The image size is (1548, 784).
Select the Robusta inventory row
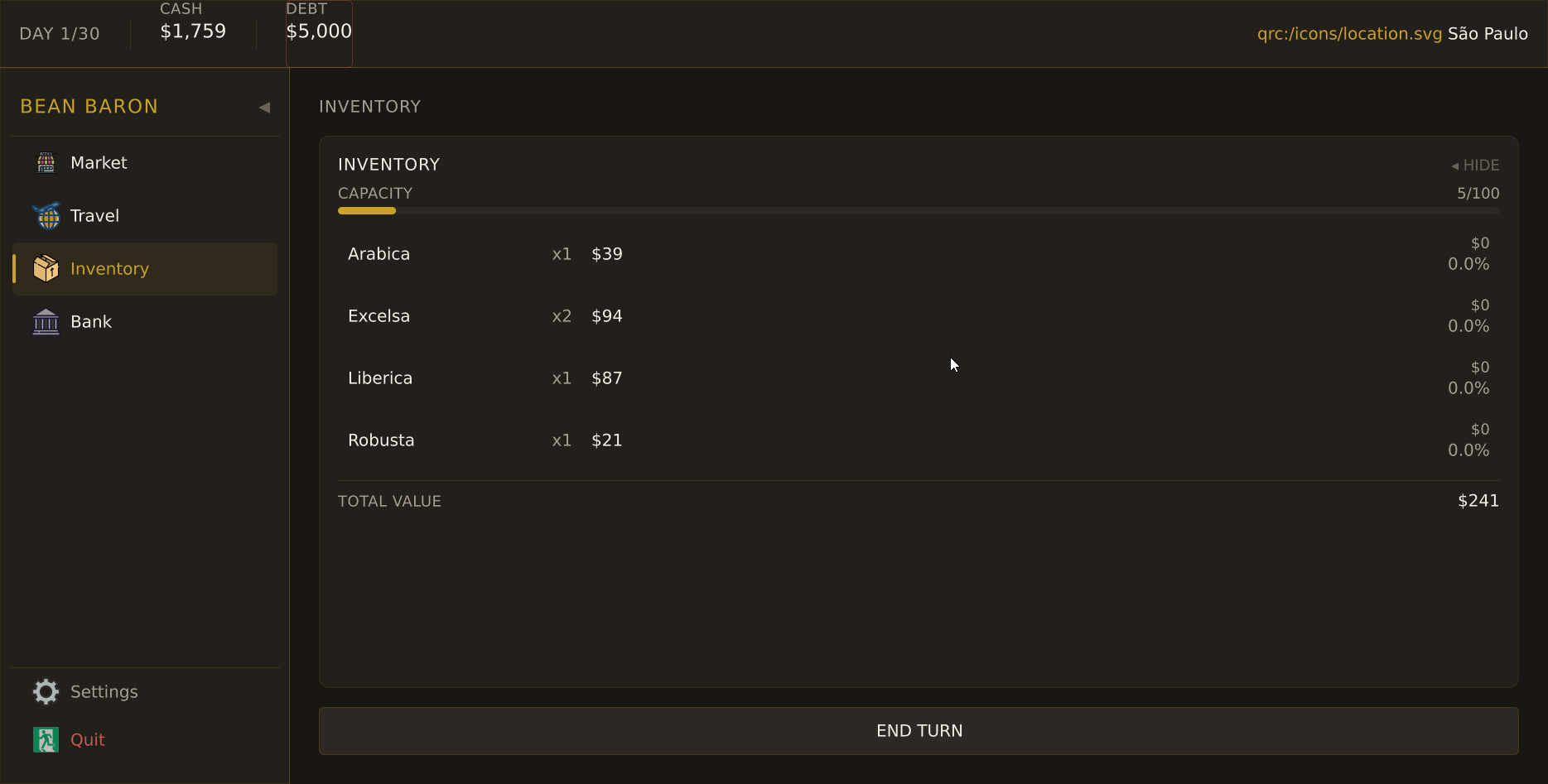click(x=918, y=440)
